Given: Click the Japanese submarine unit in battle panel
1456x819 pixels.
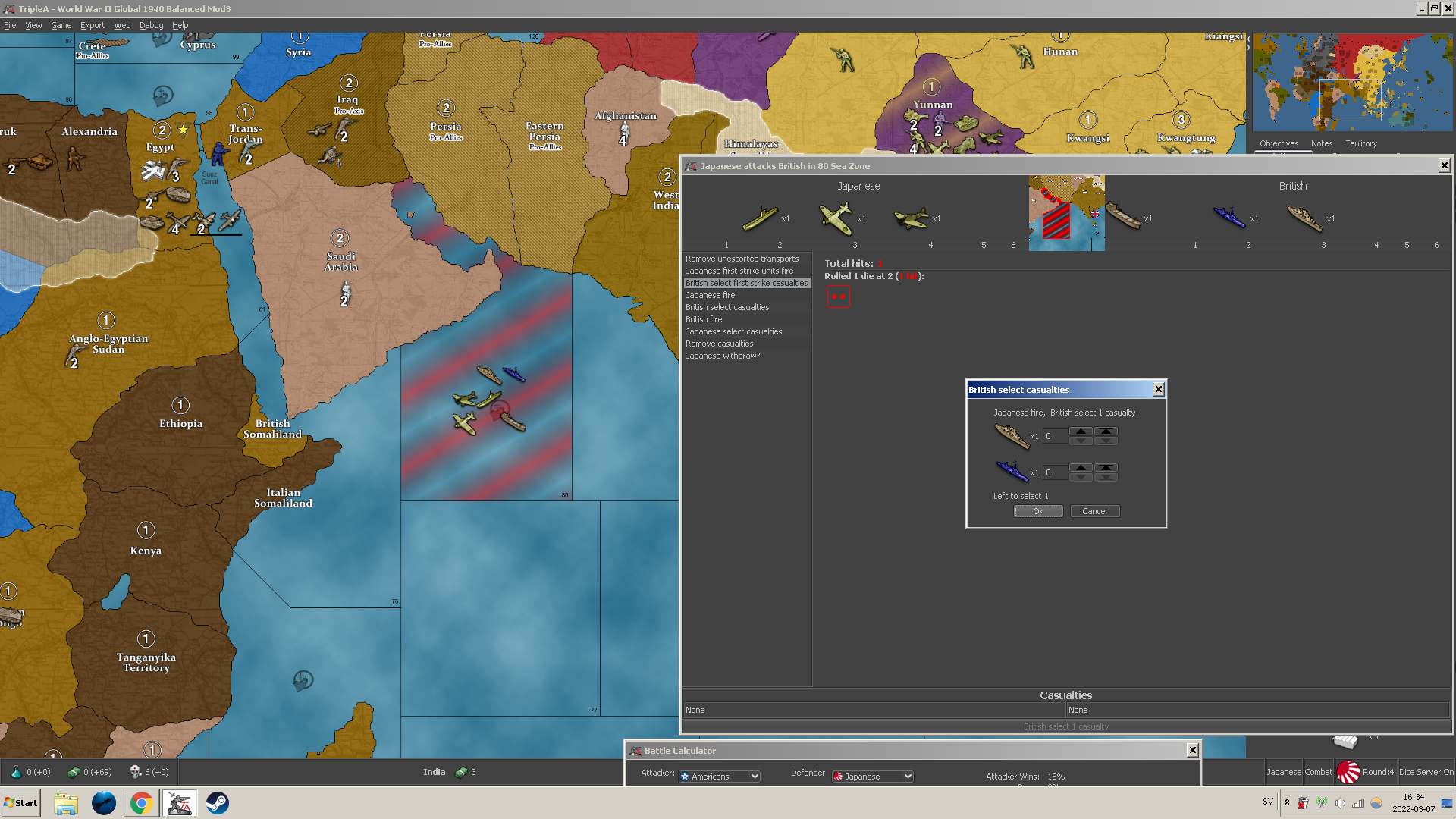Looking at the screenshot, I should [x=760, y=218].
